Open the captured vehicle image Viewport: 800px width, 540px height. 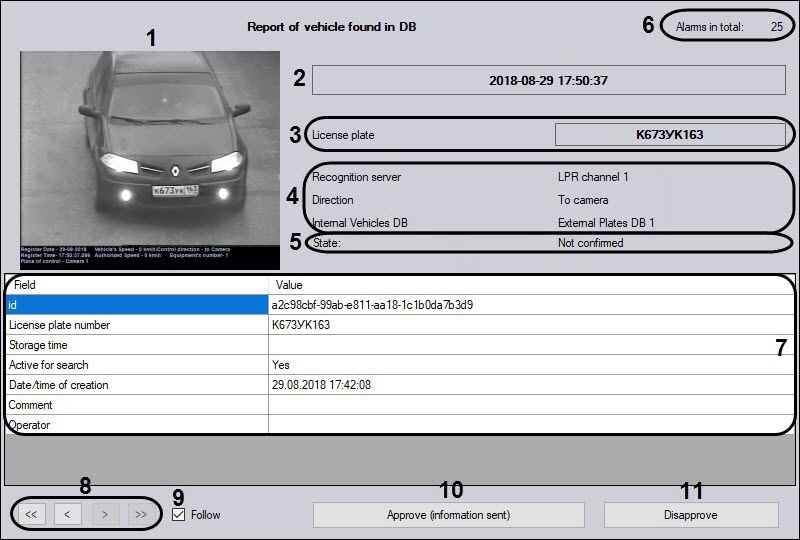(x=150, y=160)
